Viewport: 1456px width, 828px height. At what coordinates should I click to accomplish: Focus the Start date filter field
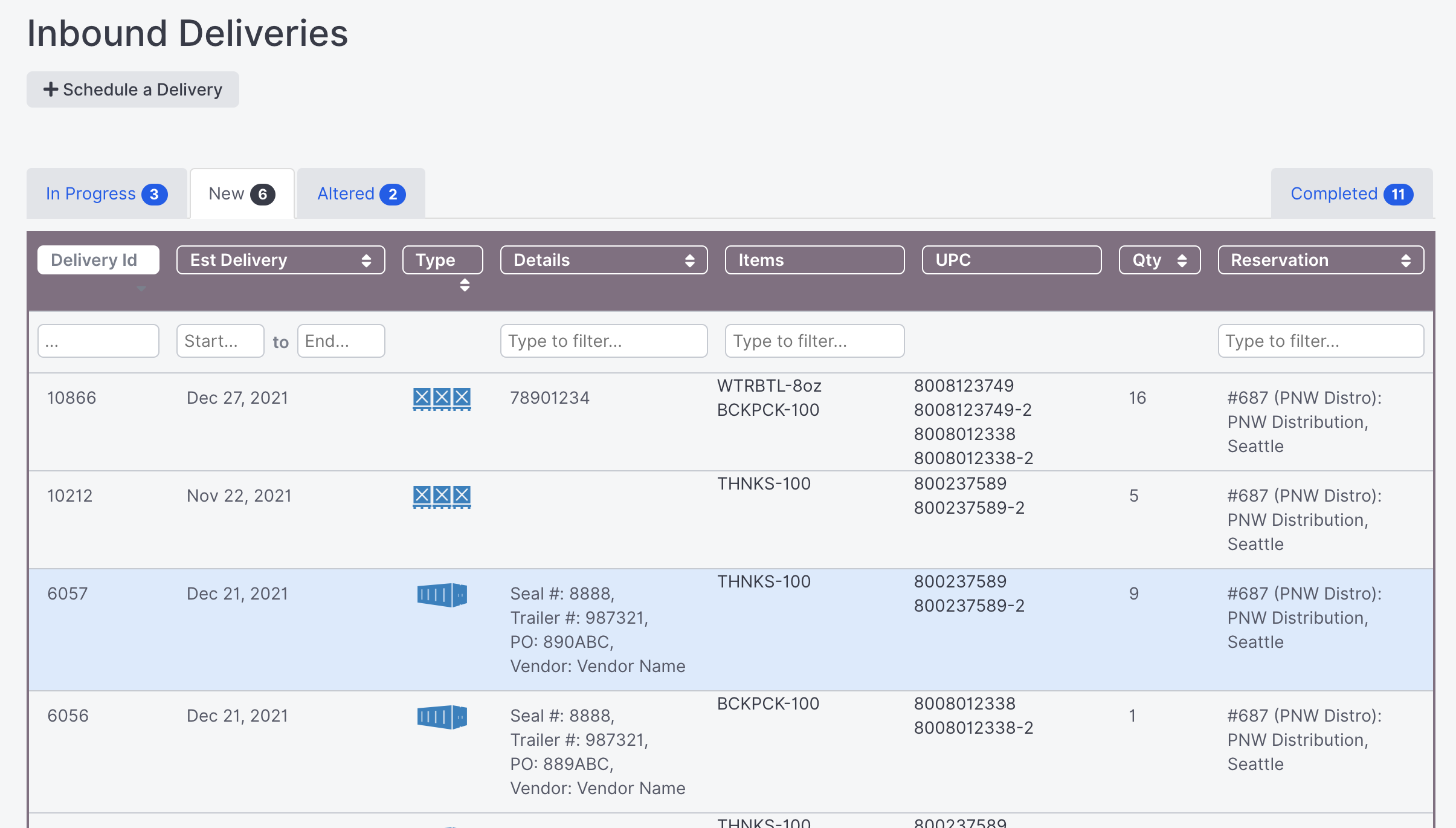coord(220,341)
